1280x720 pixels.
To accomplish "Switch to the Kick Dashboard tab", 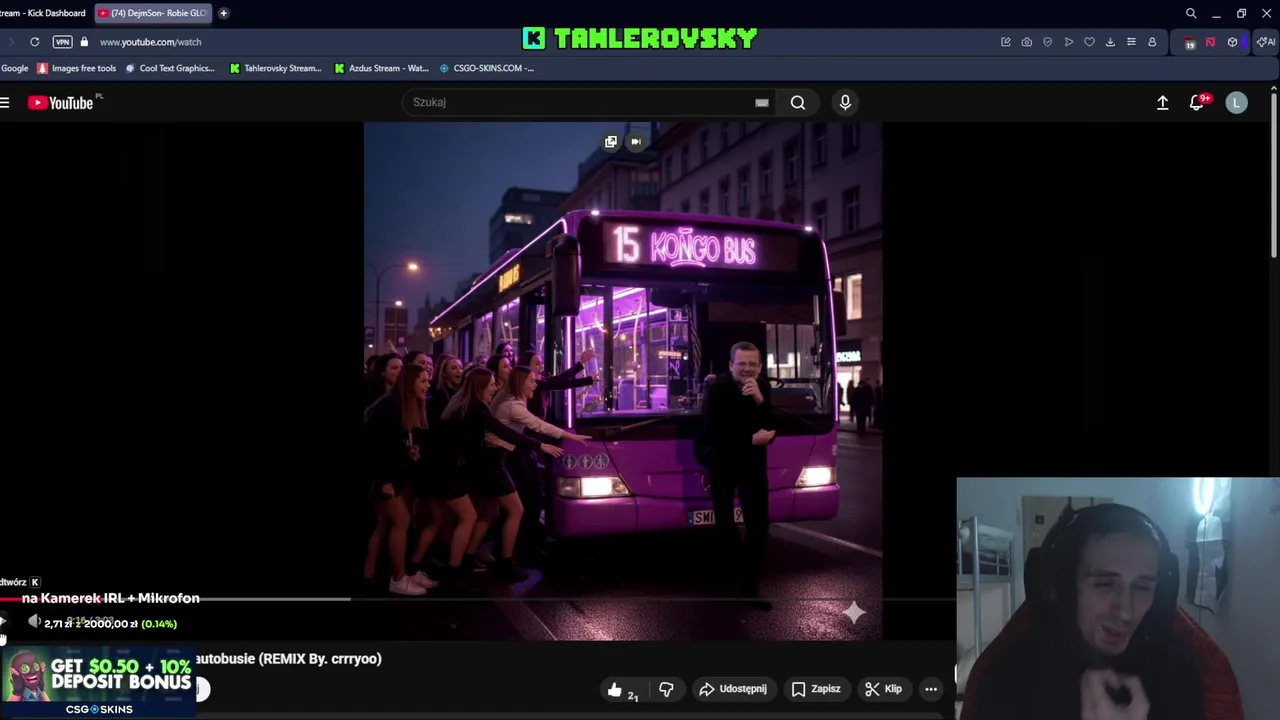I will point(44,13).
